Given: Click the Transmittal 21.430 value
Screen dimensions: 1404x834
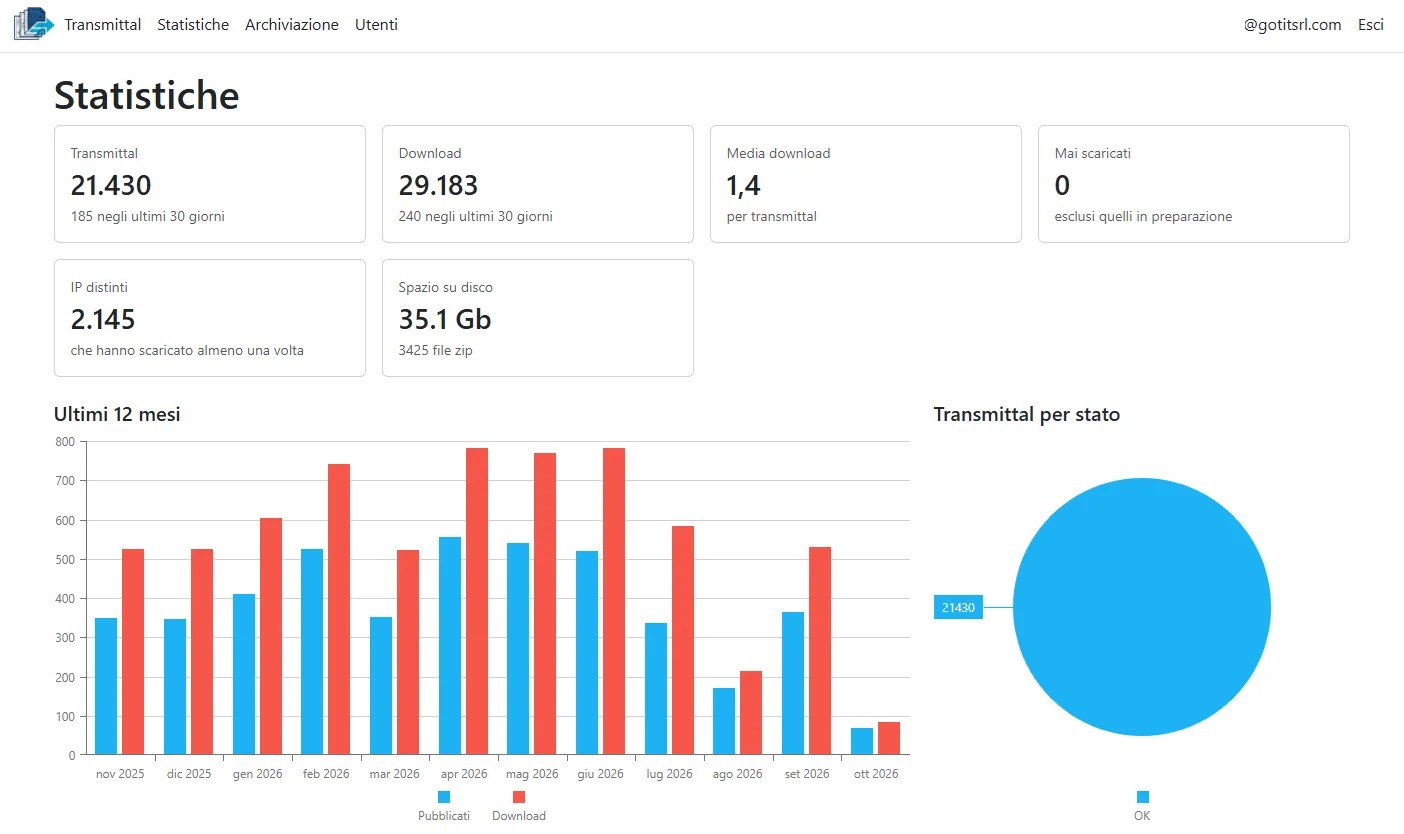Looking at the screenshot, I should click(111, 185).
